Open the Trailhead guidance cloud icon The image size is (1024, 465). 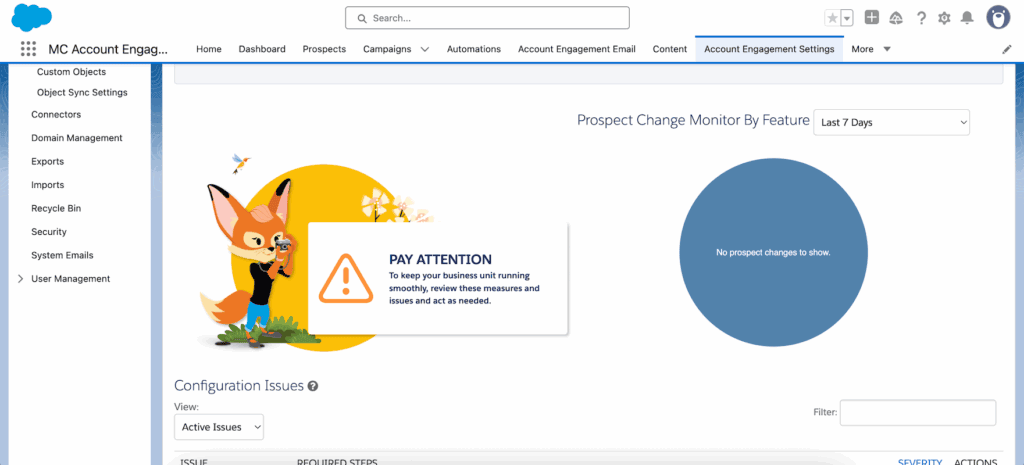(x=896, y=18)
